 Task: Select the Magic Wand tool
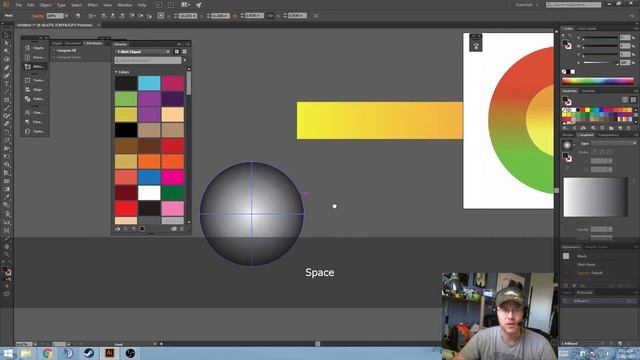tap(6, 51)
